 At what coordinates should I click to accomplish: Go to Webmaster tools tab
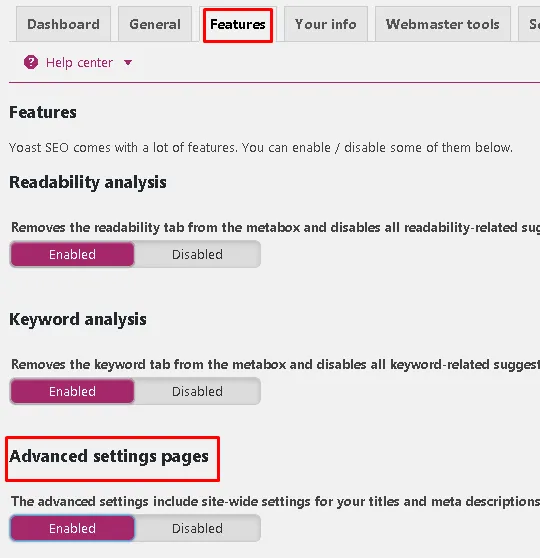[x=443, y=24]
